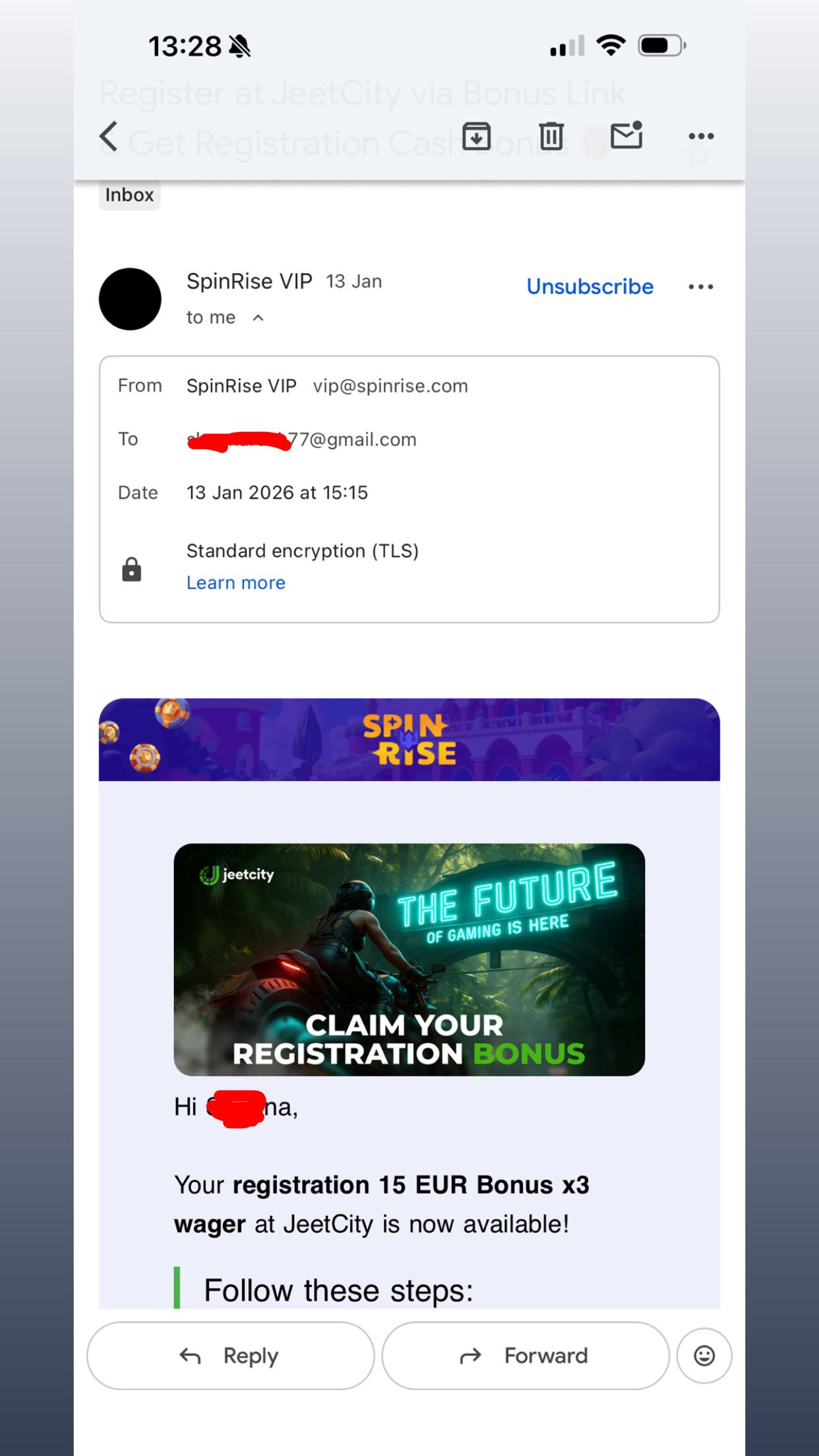Tap the sender's black profile avatar

tap(130, 299)
